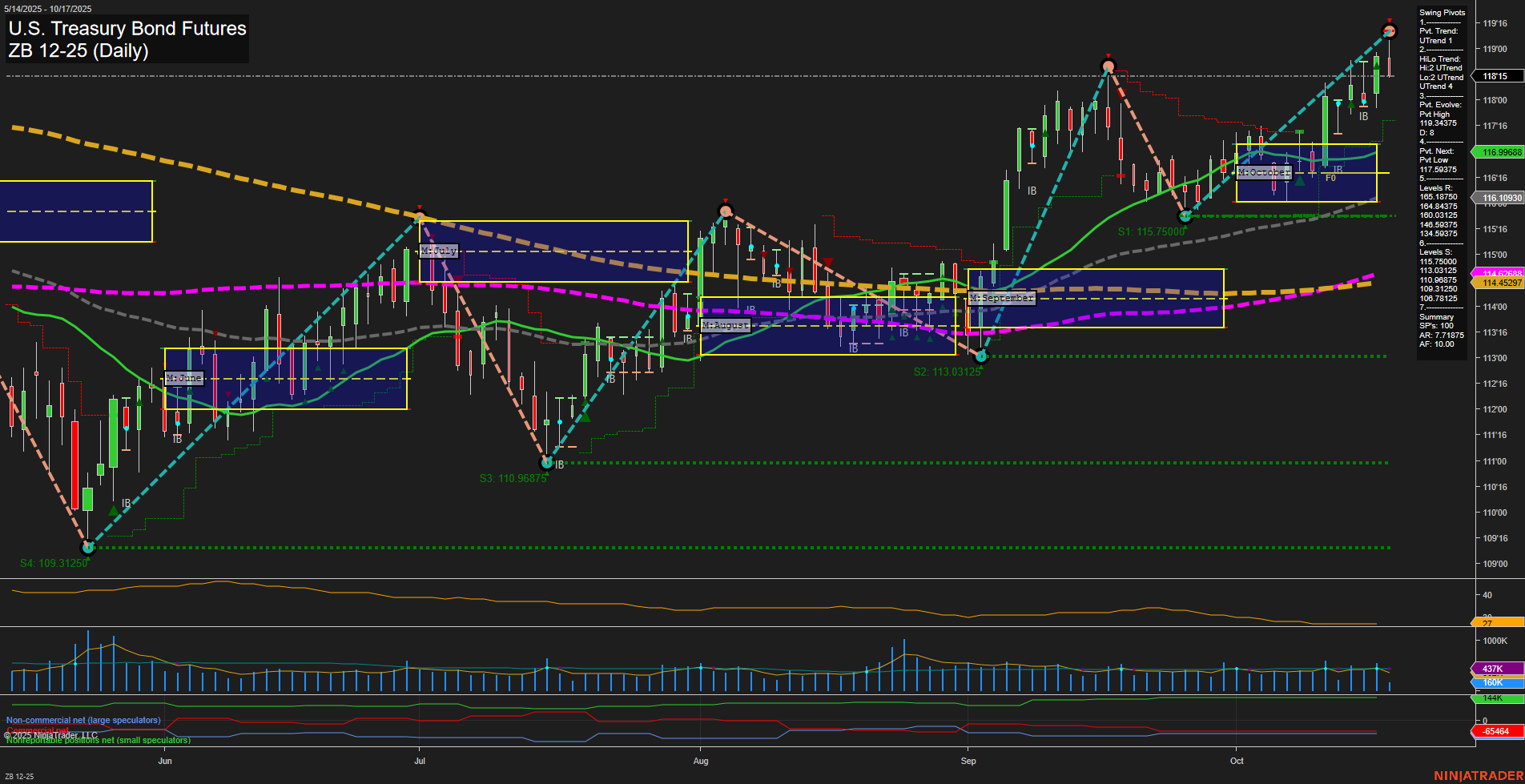Select the swing pivot low circle at S1 115.75000
This screenshot has height=784, width=1525.
tap(1185, 216)
